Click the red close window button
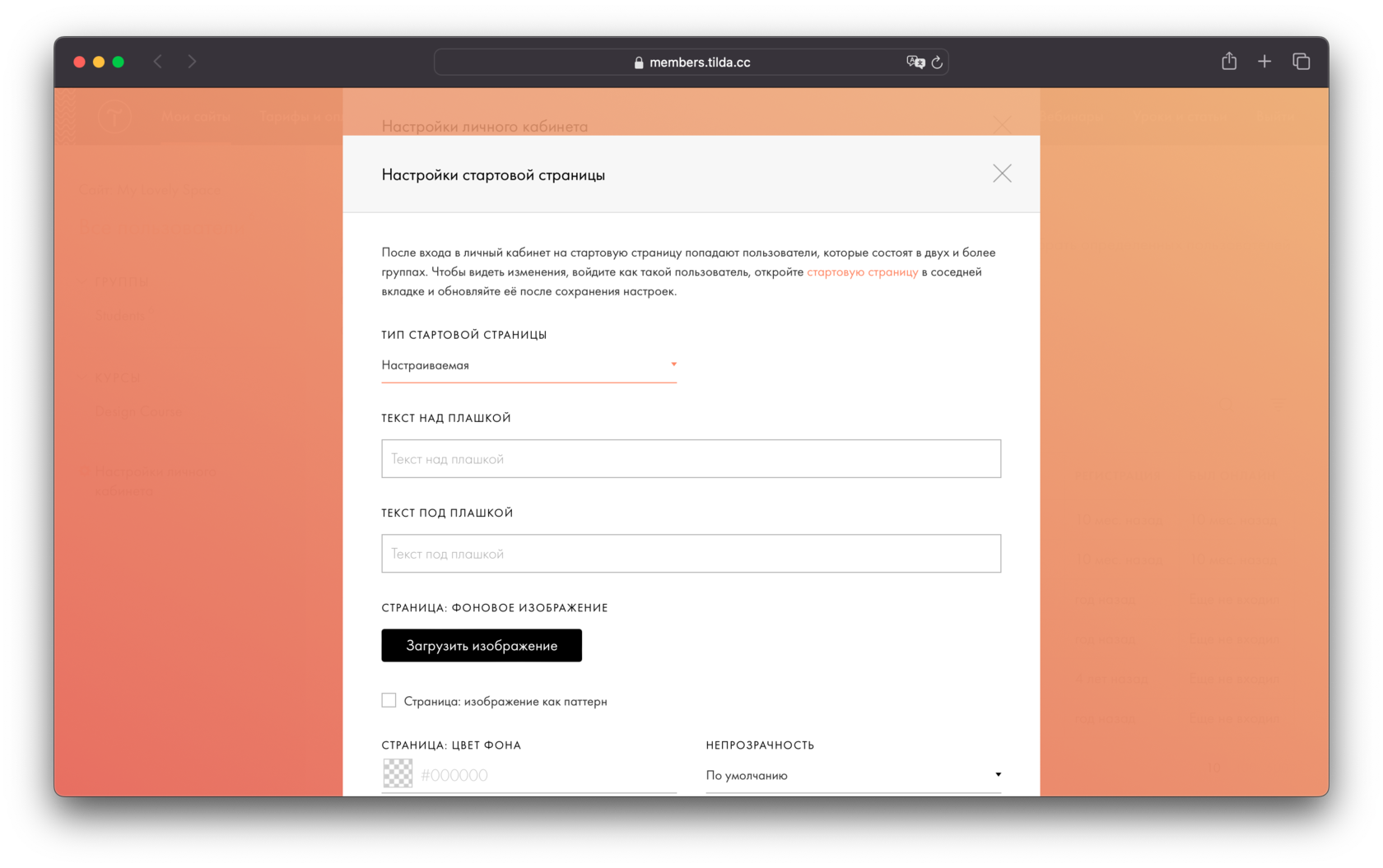The image size is (1383, 868). pos(79,62)
